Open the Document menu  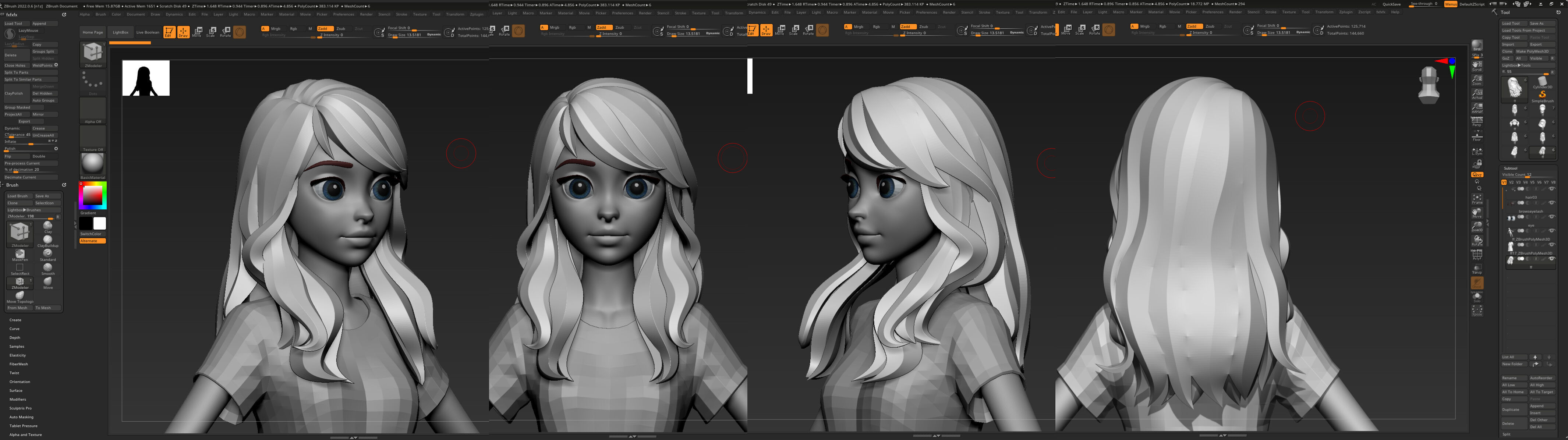pos(136,14)
